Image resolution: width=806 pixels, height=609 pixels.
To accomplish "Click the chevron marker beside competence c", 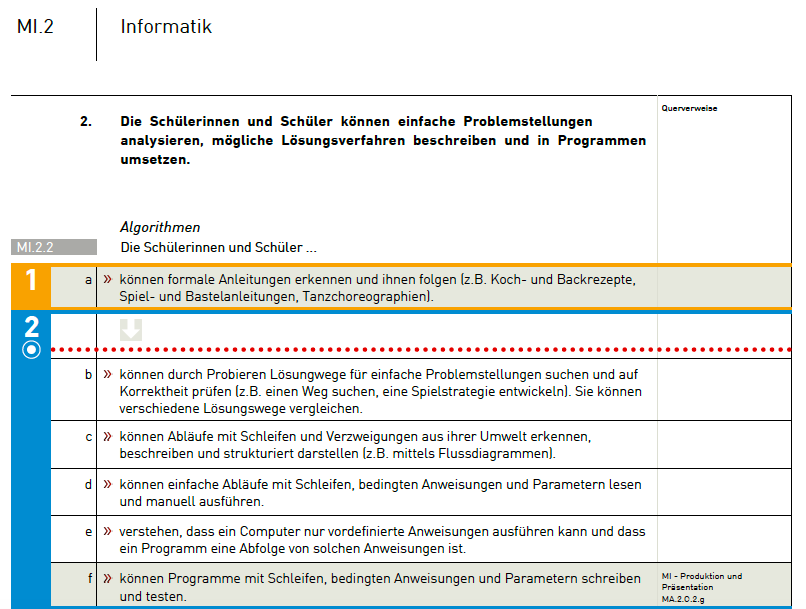I will (107, 436).
